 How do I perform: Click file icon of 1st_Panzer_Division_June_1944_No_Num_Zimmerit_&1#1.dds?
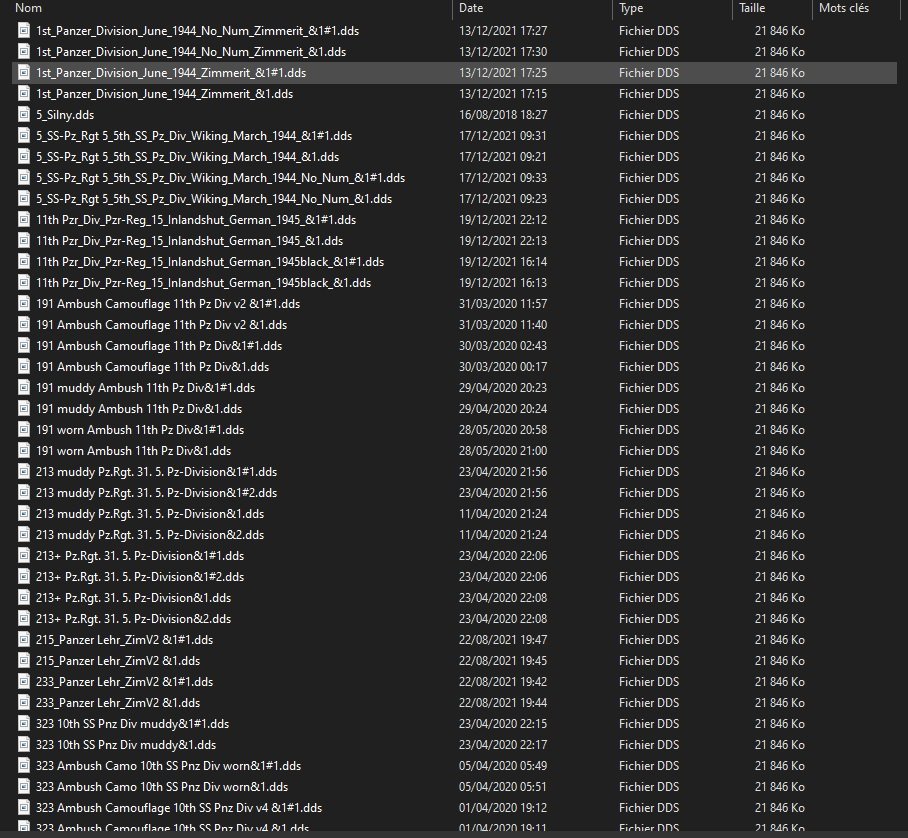coord(24,31)
